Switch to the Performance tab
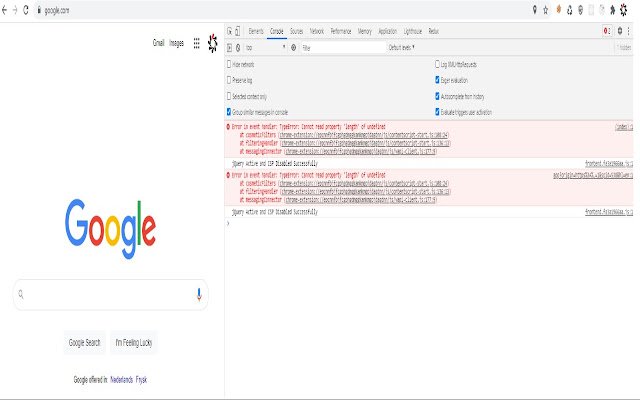Screen dimensions: 640x400 click(x=341, y=31)
